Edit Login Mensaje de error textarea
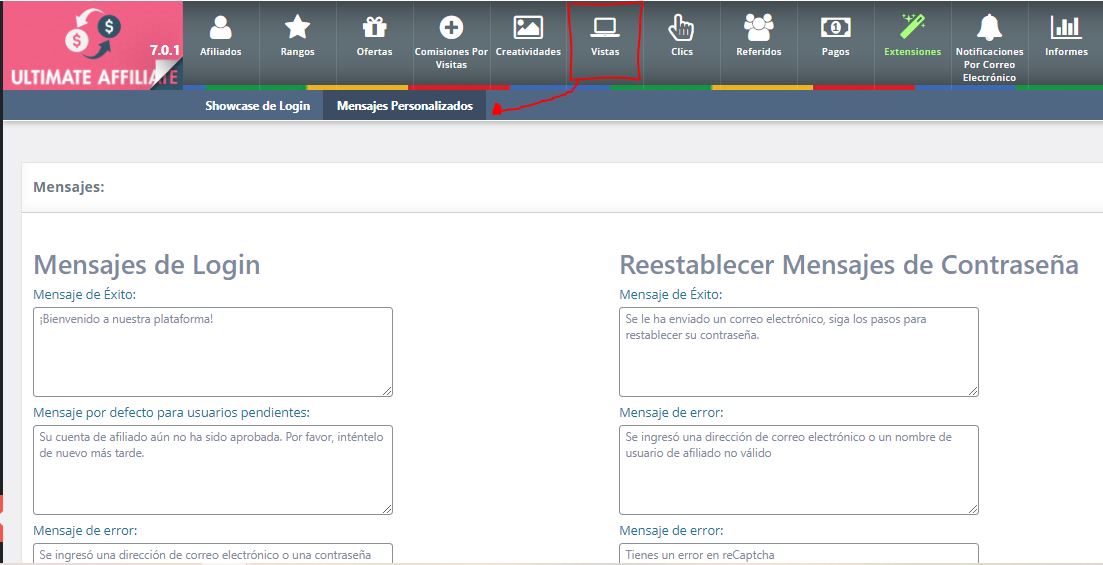Image resolution: width=1103 pixels, height=565 pixels. pyautogui.click(x=212, y=554)
